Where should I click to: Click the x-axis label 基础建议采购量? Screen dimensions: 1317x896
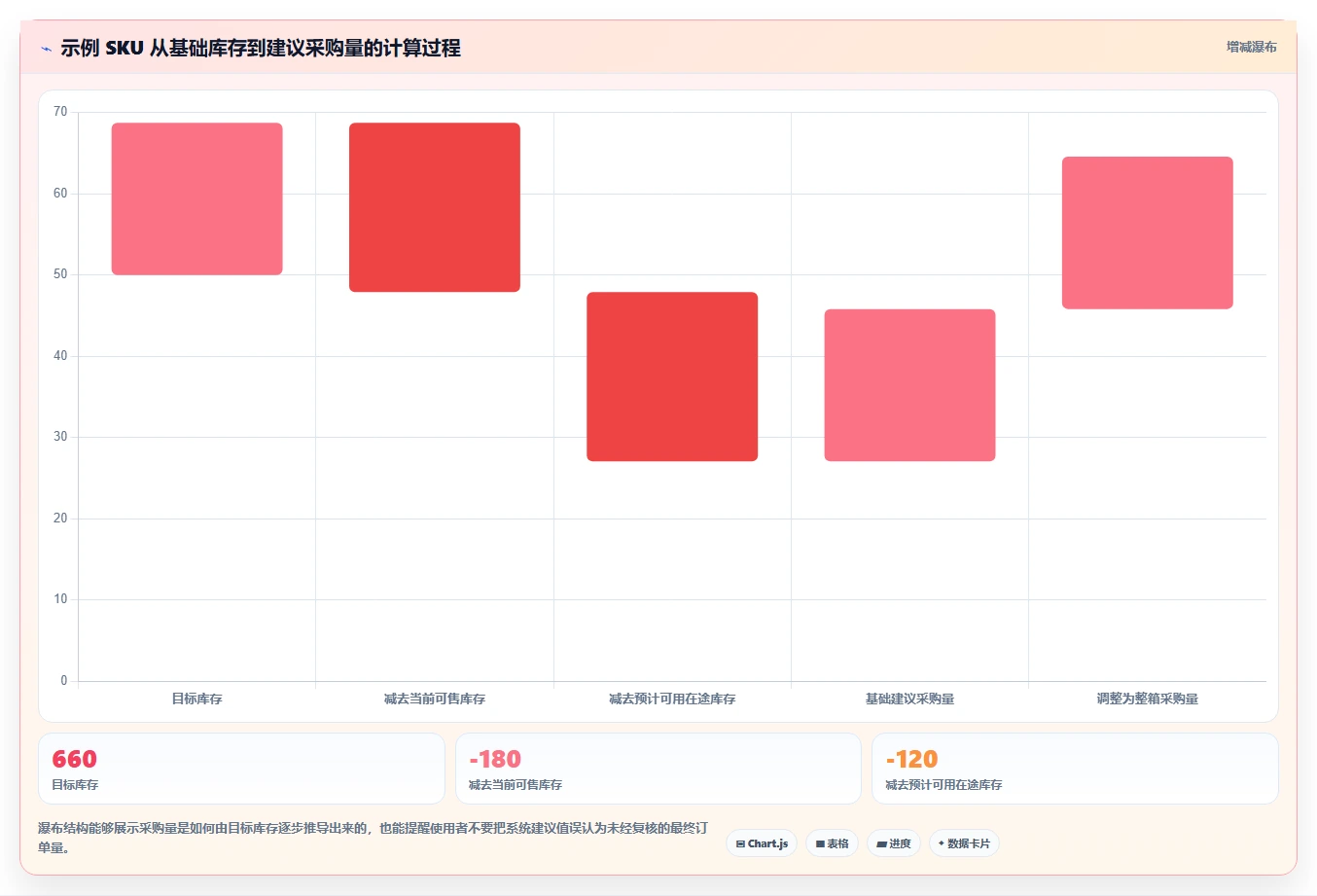click(x=909, y=699)
